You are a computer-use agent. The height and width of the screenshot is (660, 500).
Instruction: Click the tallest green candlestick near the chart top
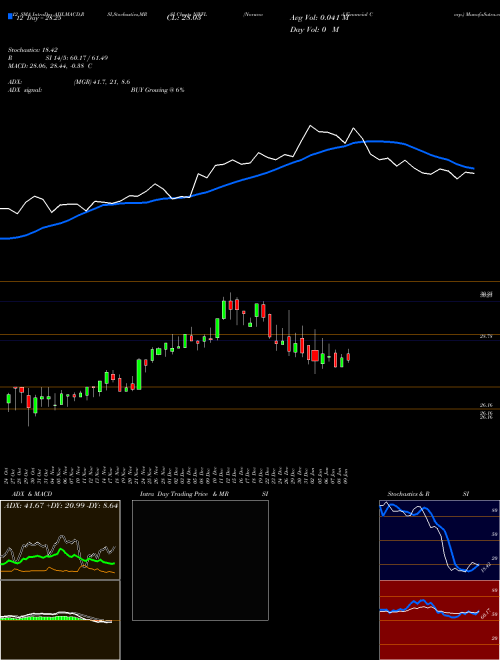click(224, 309)
